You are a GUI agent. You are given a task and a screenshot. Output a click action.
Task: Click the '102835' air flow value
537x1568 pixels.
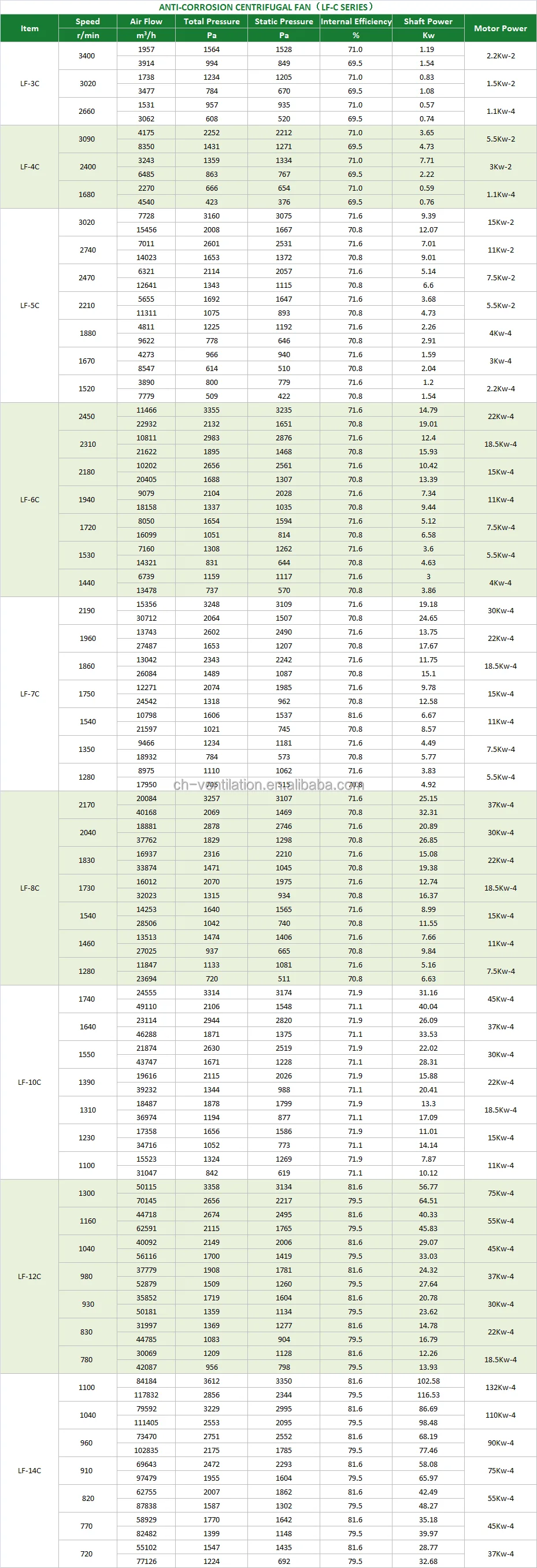[146, 1451]
